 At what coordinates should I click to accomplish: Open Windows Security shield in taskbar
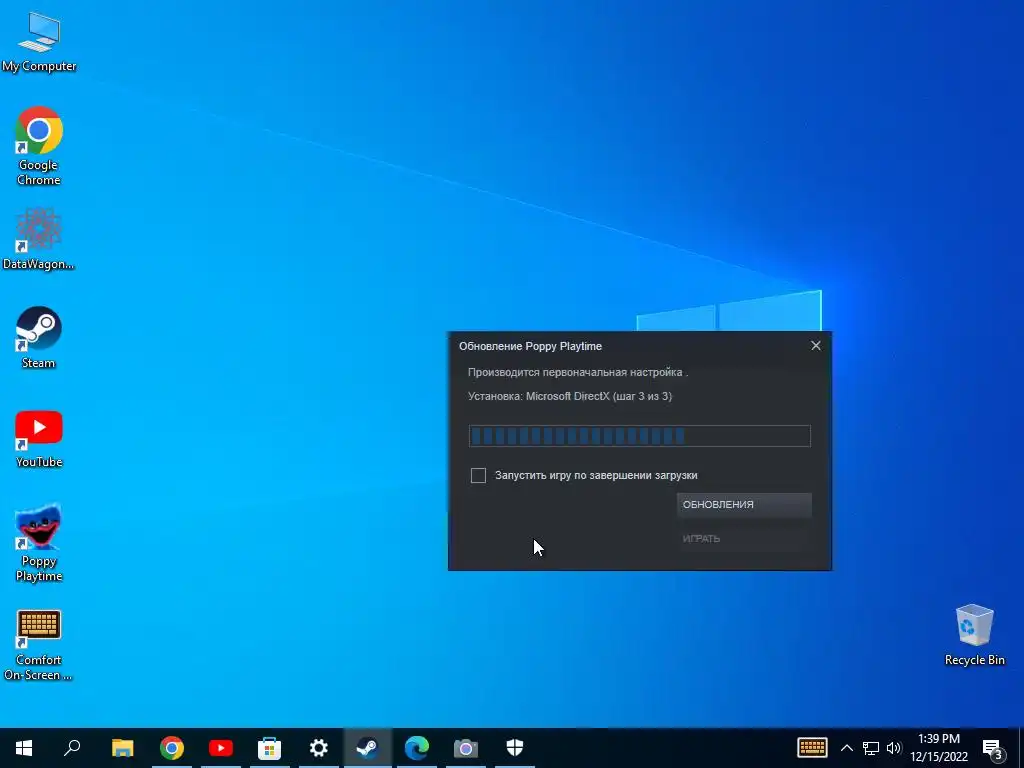(x=515, y=748)
